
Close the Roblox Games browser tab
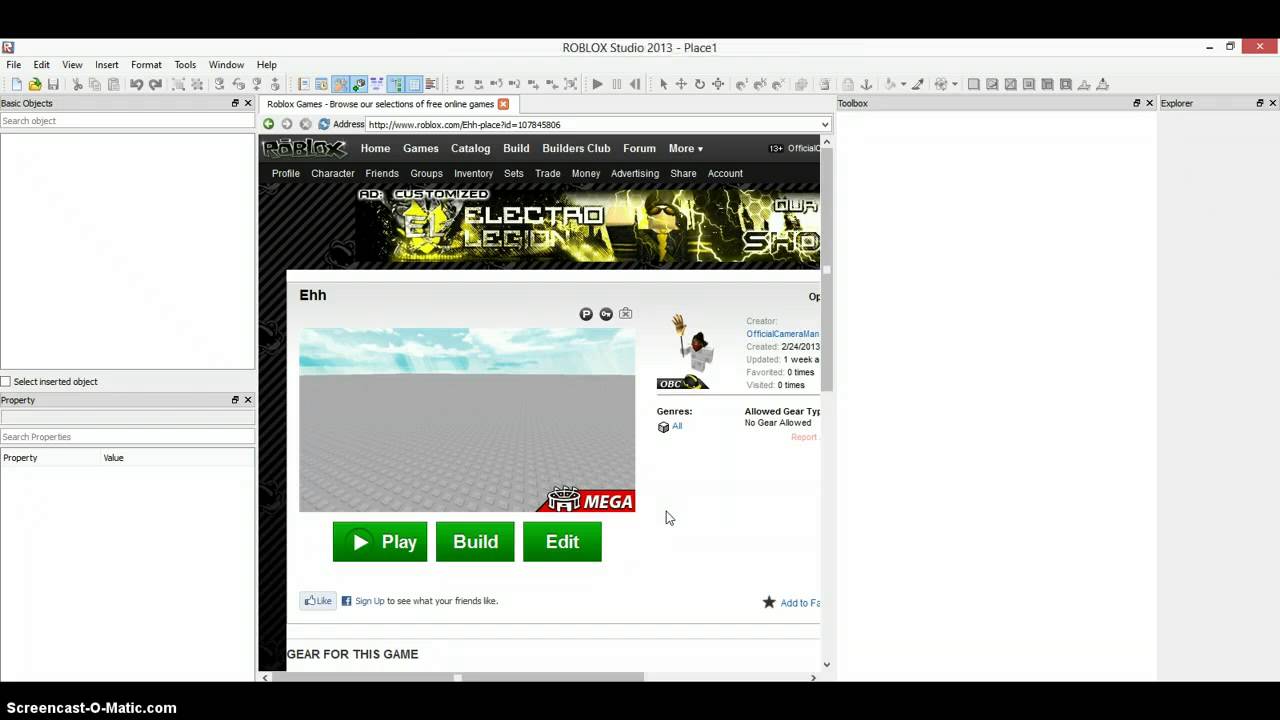(503, 104)
